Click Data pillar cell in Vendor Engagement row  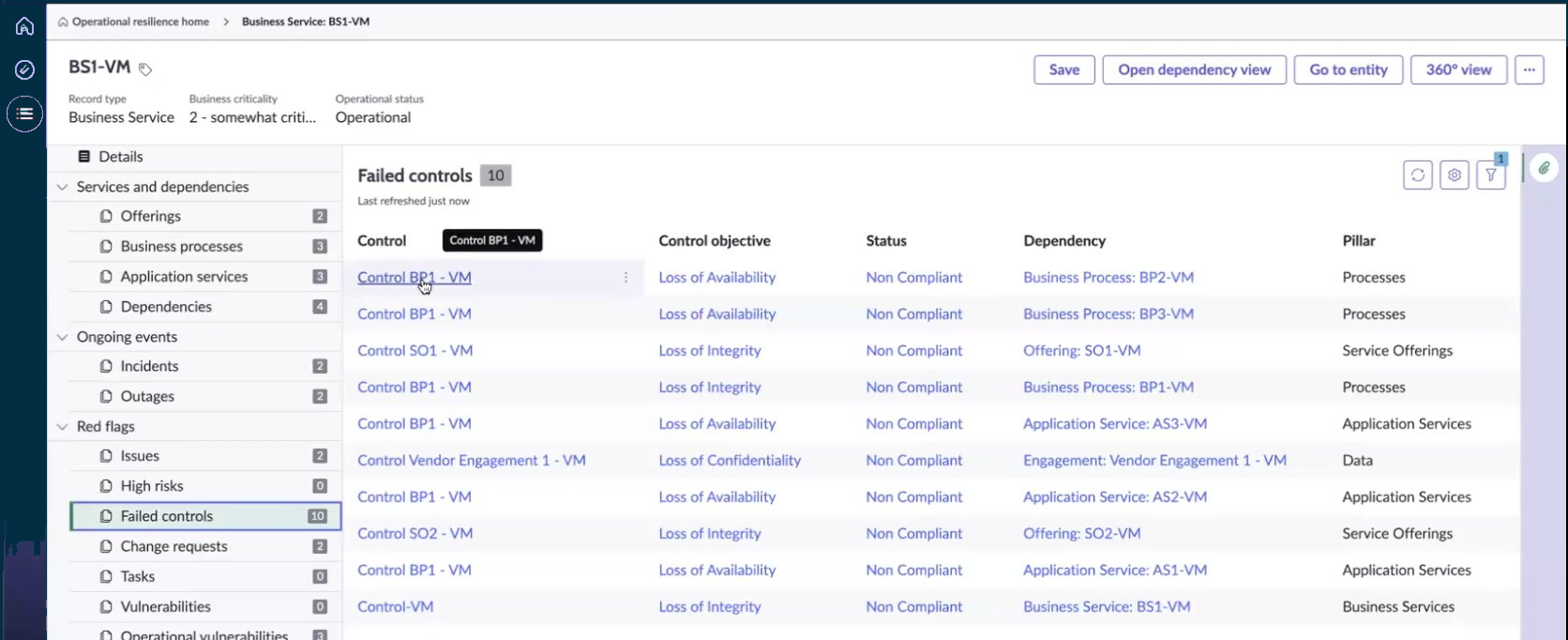pyautogui.click(x=1357, y=460)
